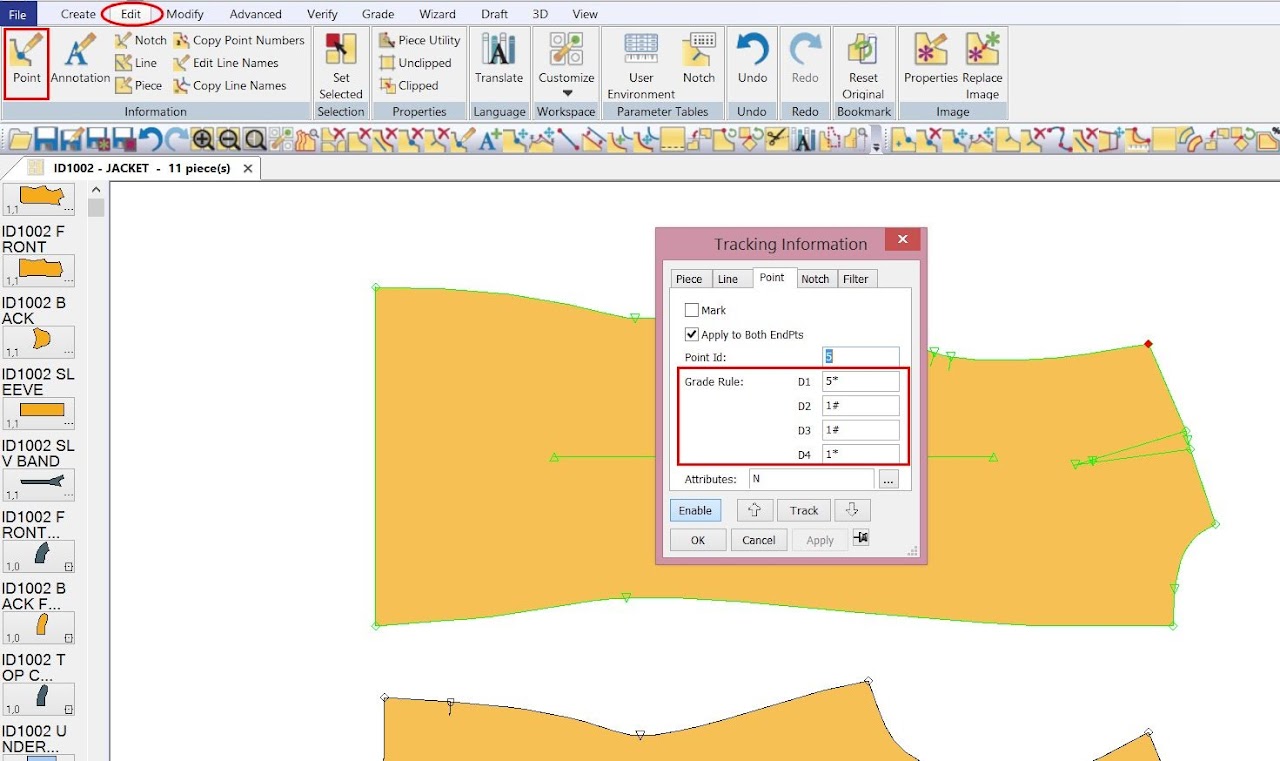Click the Enable button

(x=695, y=510)
